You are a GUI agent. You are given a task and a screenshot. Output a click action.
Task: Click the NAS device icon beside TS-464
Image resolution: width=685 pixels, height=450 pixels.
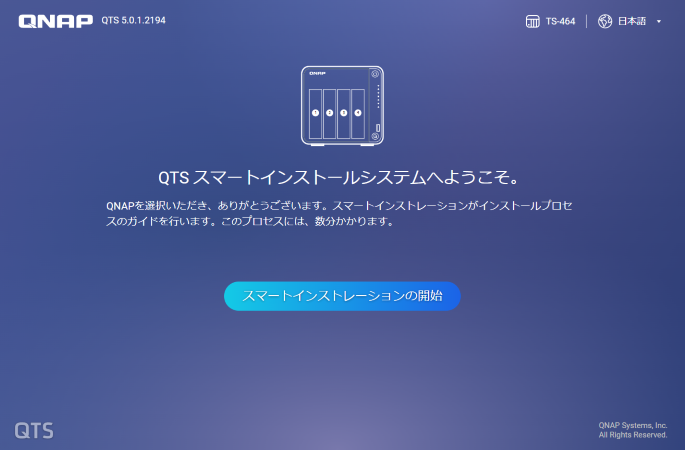tap(532, 21)
